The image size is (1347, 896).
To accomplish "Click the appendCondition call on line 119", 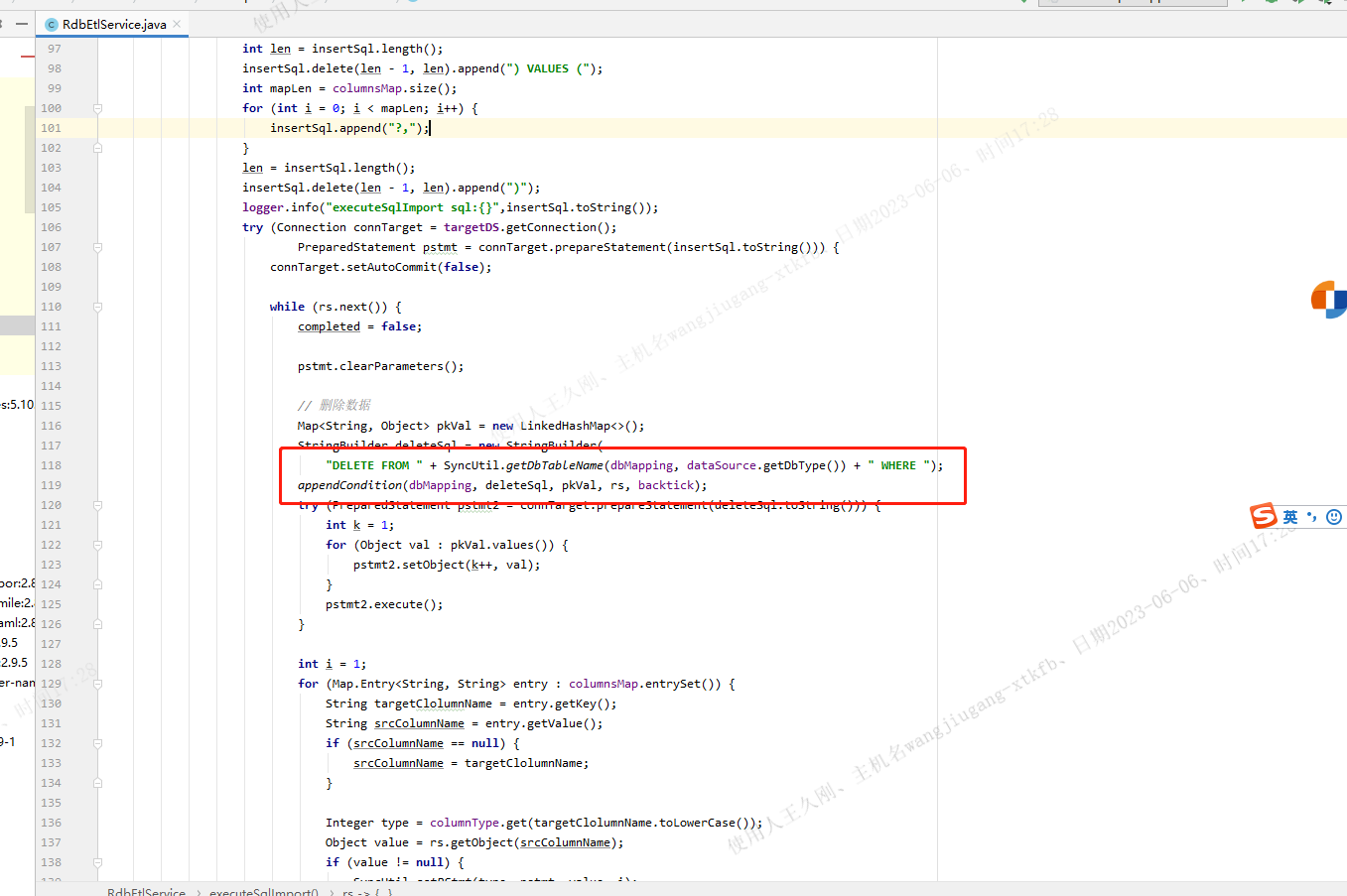I will [350, 485].
